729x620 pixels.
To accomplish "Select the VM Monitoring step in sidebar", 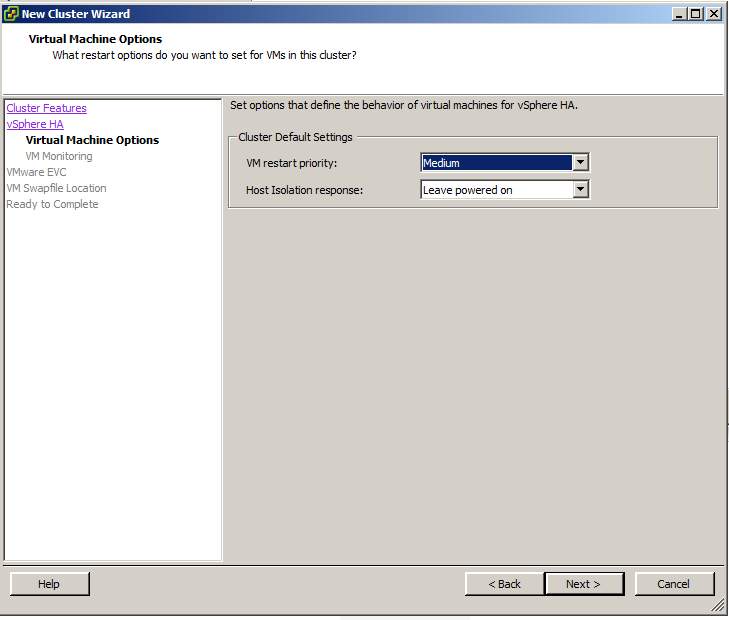I will tap(59, 156).
